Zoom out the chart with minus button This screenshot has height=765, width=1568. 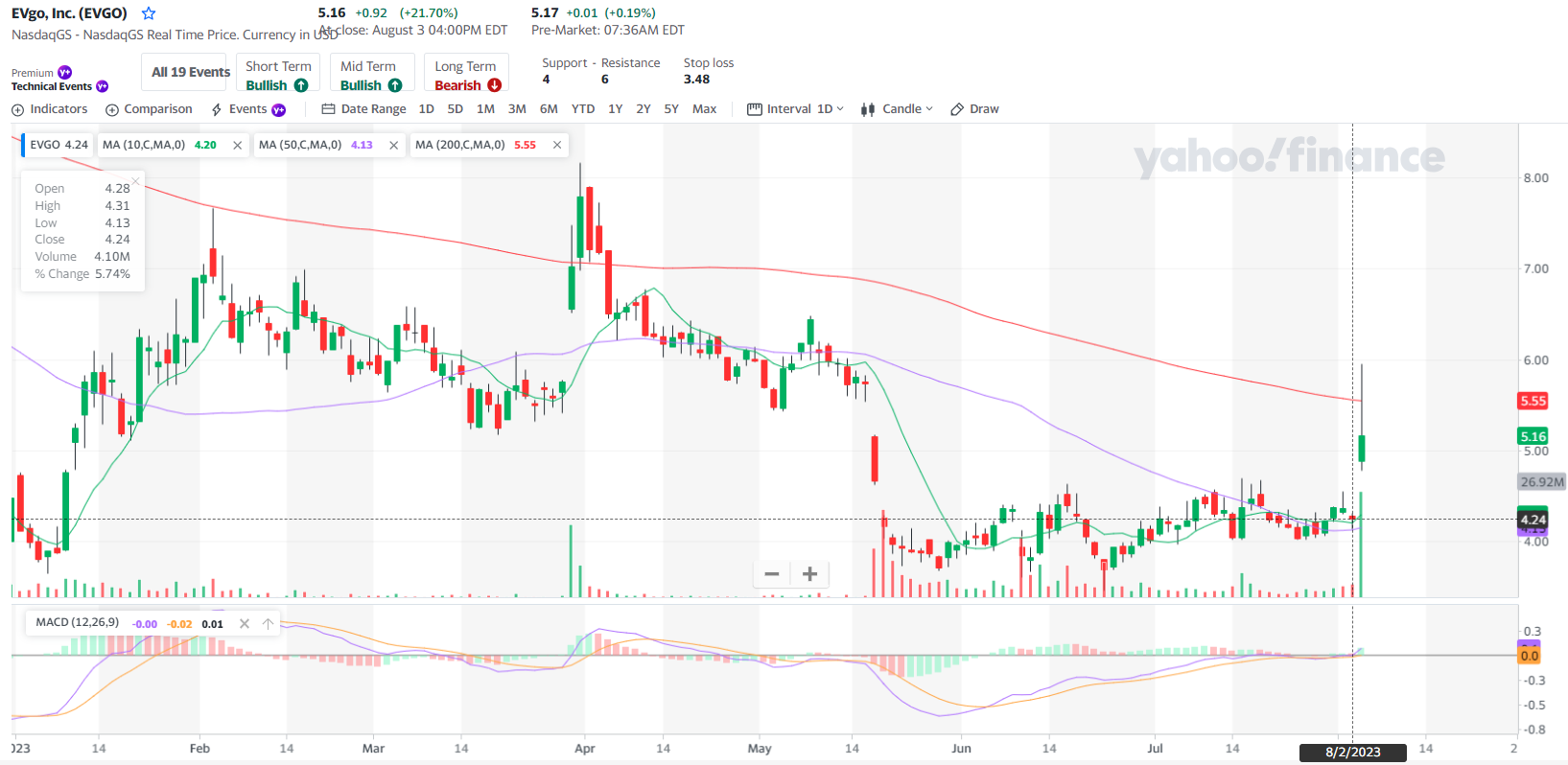point(772,574)
